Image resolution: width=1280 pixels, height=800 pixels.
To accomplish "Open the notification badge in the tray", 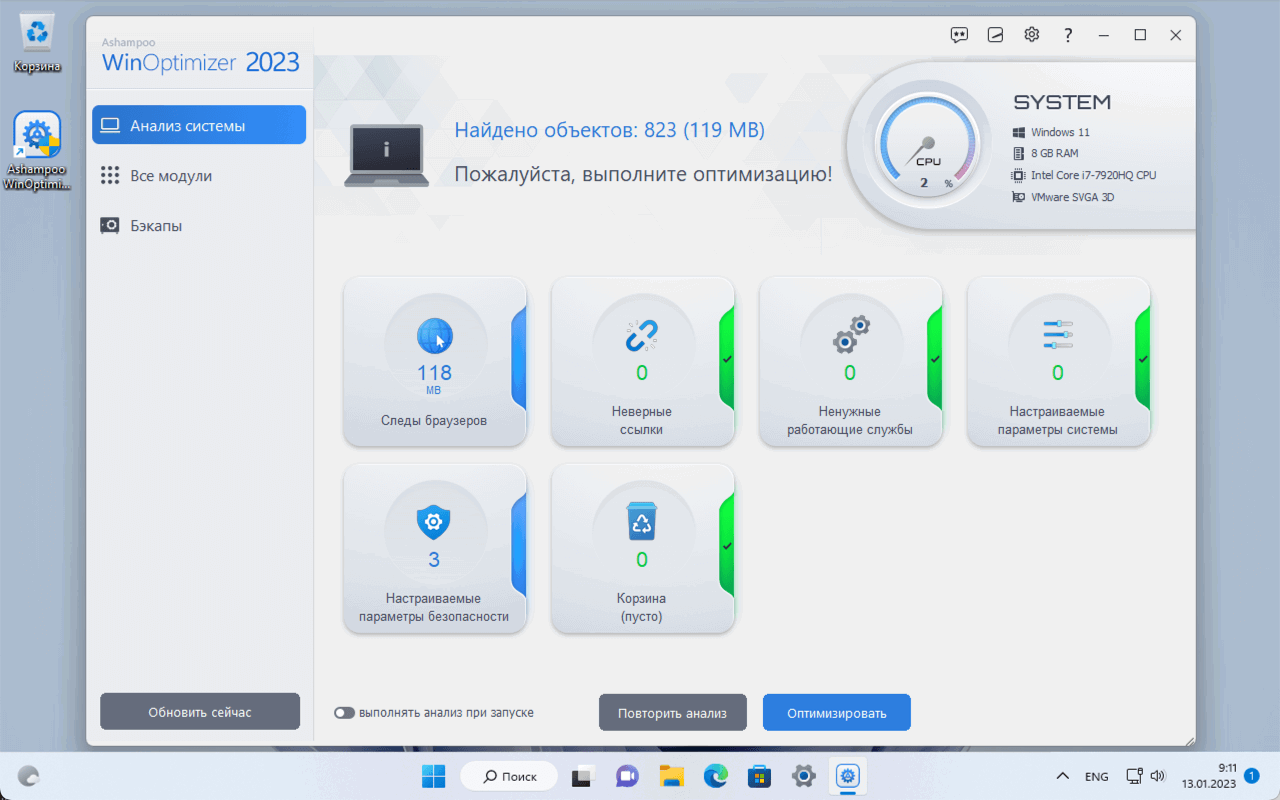I will coord(1251,776).
